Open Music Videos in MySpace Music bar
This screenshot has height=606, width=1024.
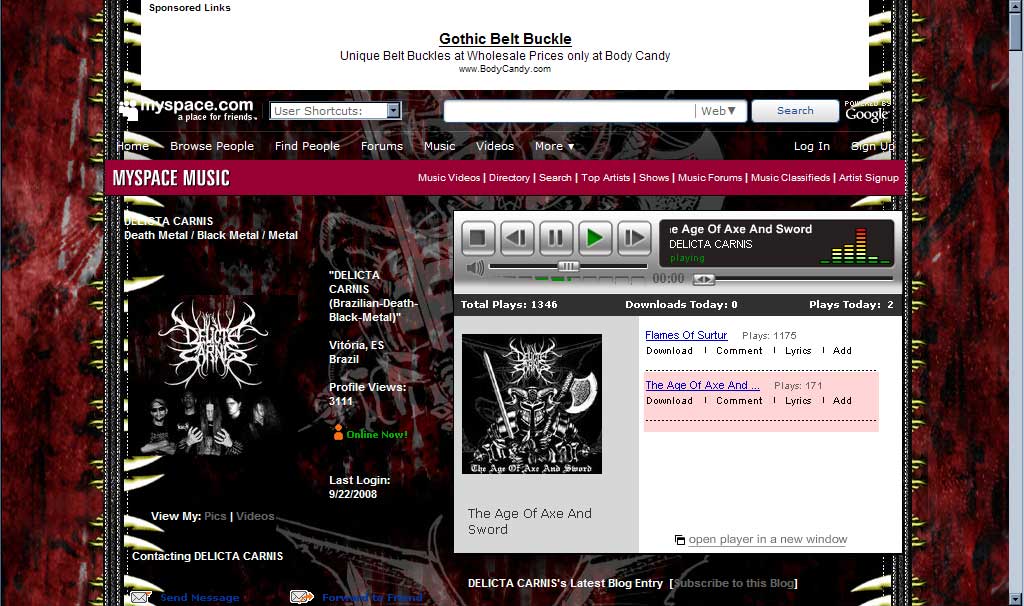click(449, 178)
